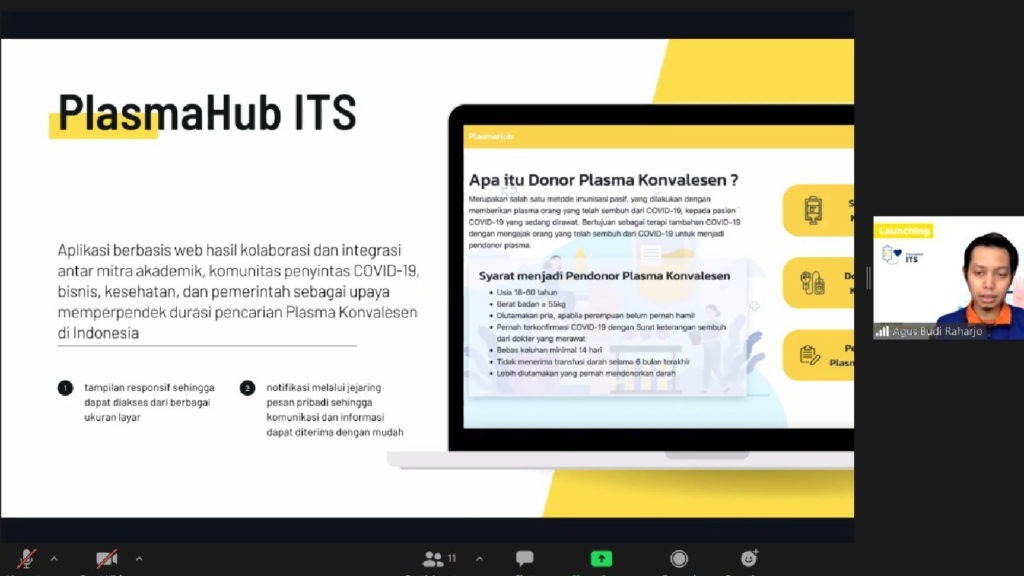This screenshot has width=1024, height=576.
Task: Click signal bars icon beside Agus Budi Raharjo
Action: click(882, 331)
